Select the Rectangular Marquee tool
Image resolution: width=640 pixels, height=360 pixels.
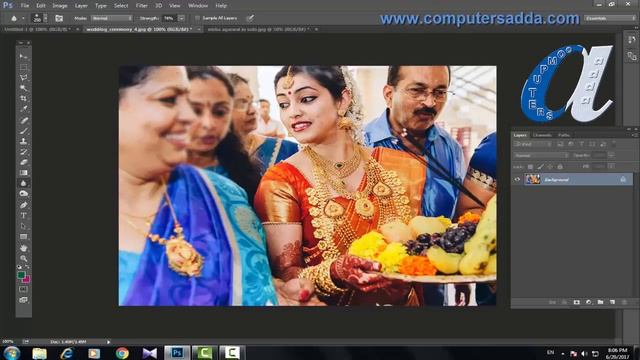click(x=23, y=67)
